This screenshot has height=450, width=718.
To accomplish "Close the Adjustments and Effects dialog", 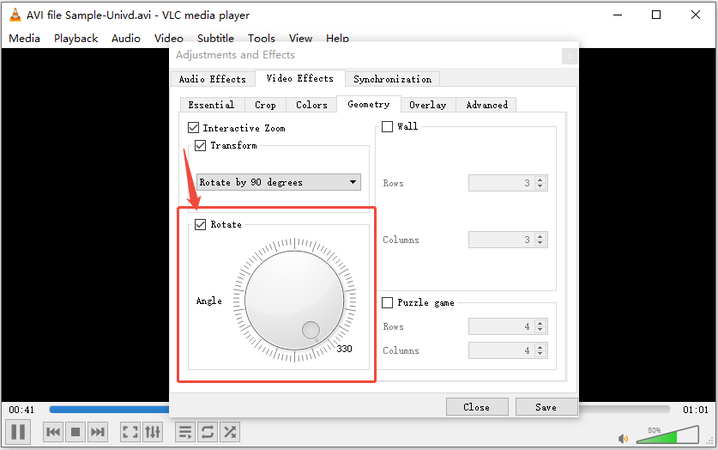I will pos(570,56).
